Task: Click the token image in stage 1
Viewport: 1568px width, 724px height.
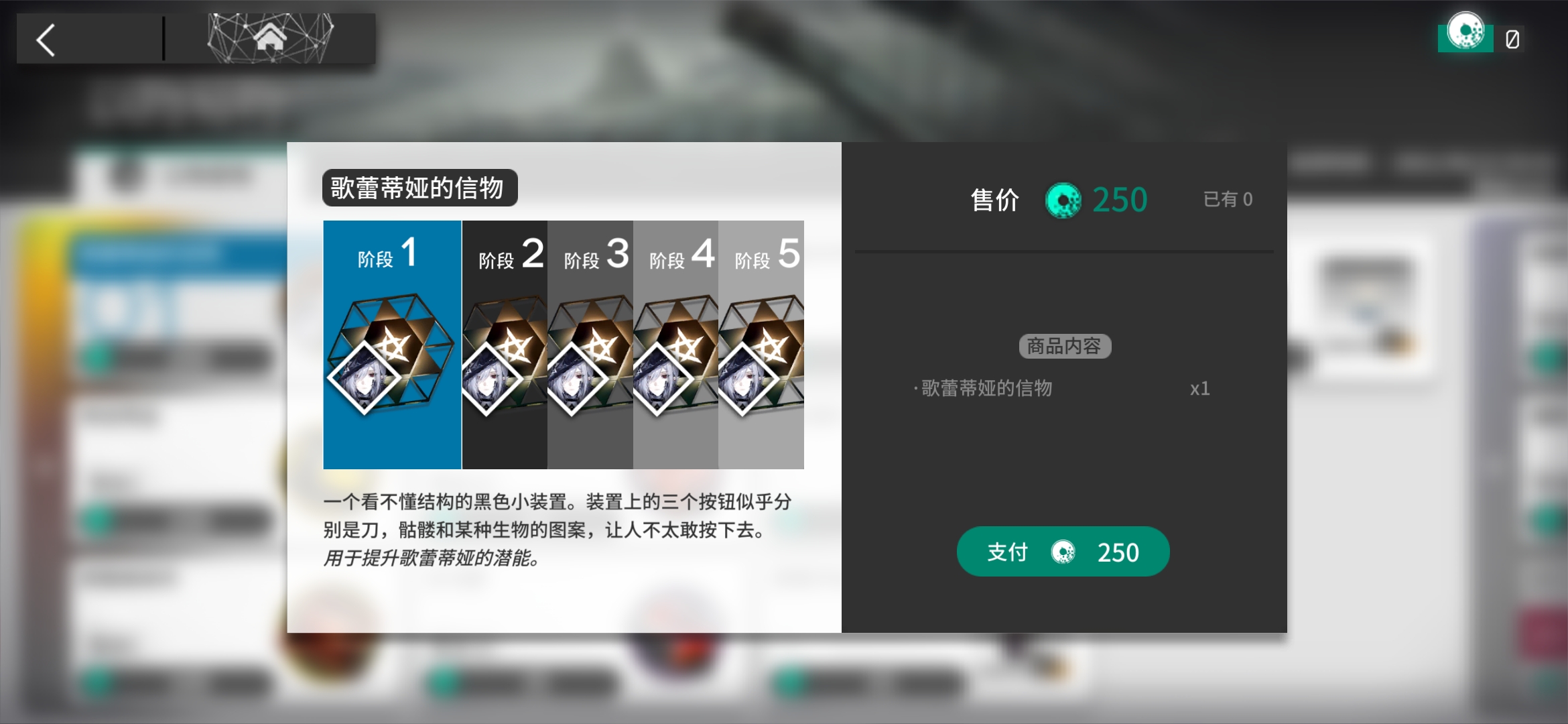Action: 391,354
